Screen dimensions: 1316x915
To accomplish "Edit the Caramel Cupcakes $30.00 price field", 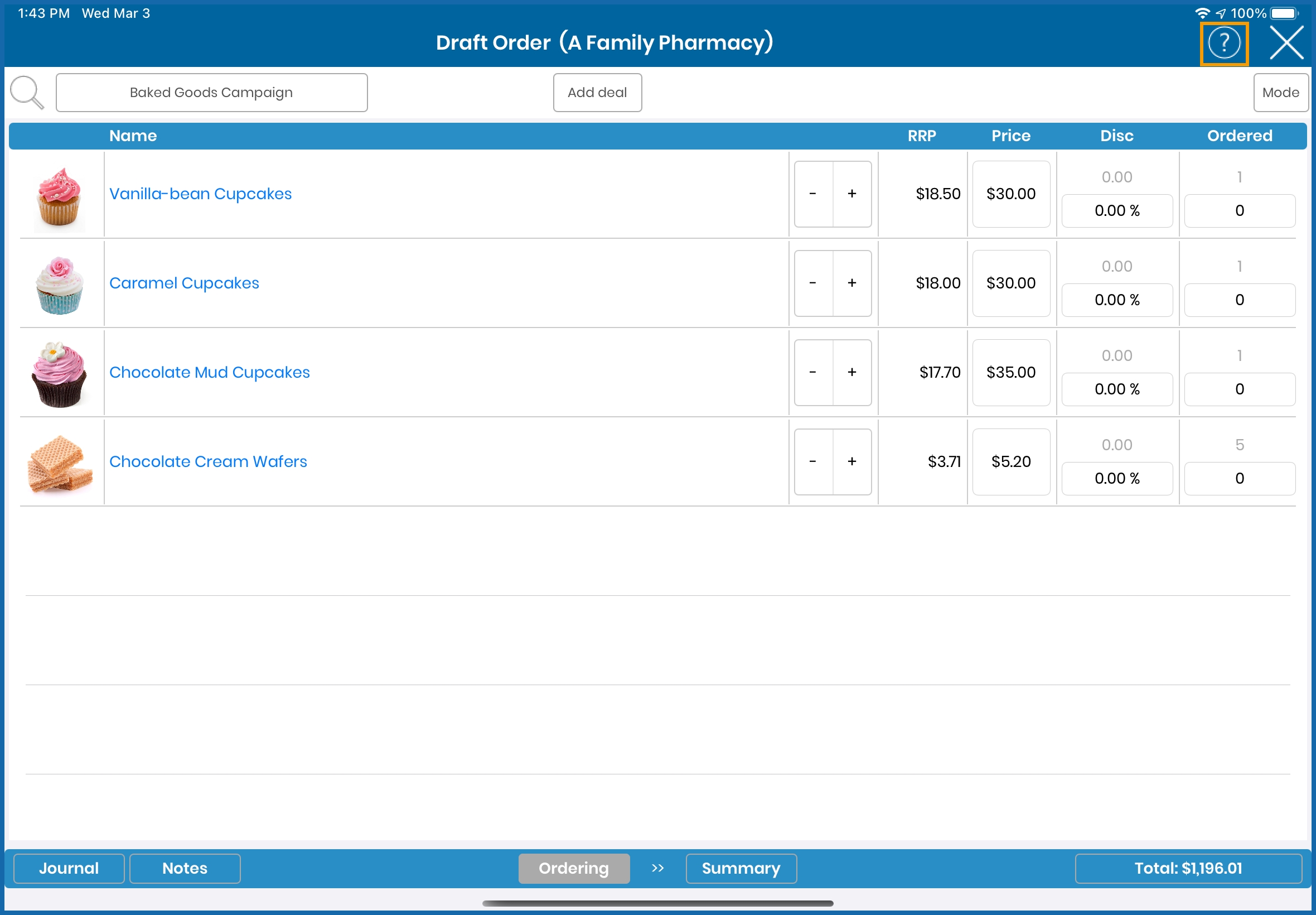I will click(1010, 283).
